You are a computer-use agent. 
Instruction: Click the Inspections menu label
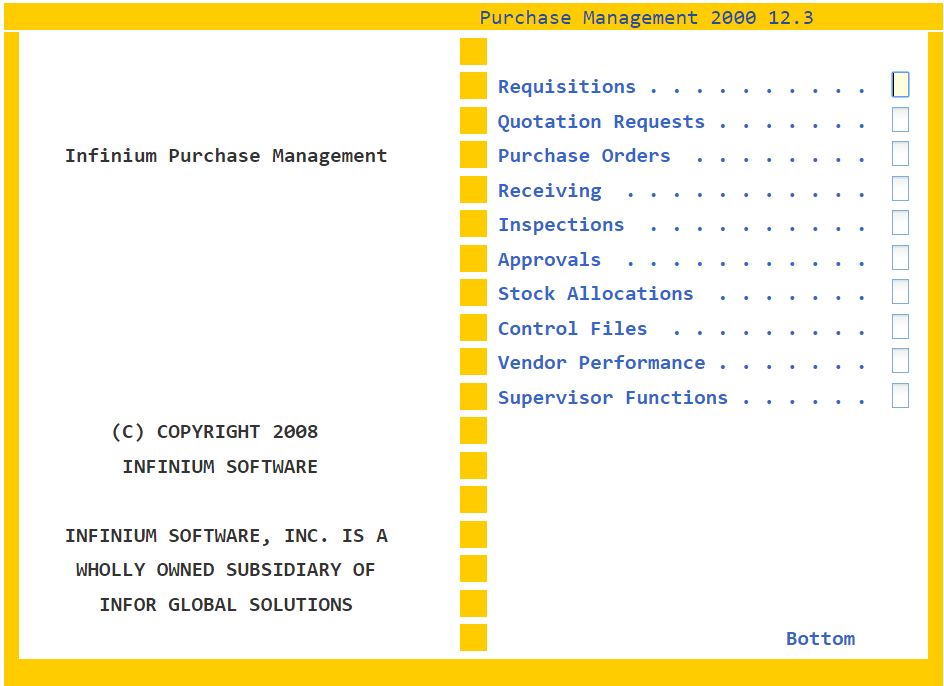(561, 225)
